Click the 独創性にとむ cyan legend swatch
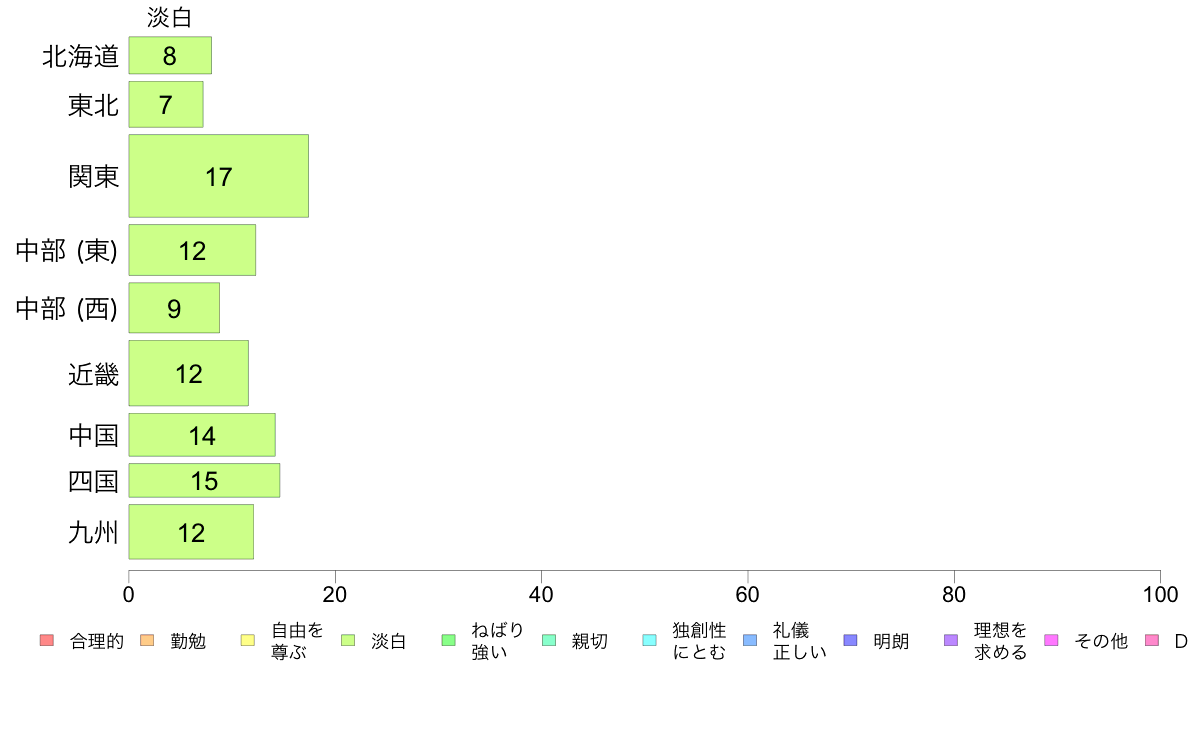1188x736 pixels. pyautogui.click(x=649, y=640)
